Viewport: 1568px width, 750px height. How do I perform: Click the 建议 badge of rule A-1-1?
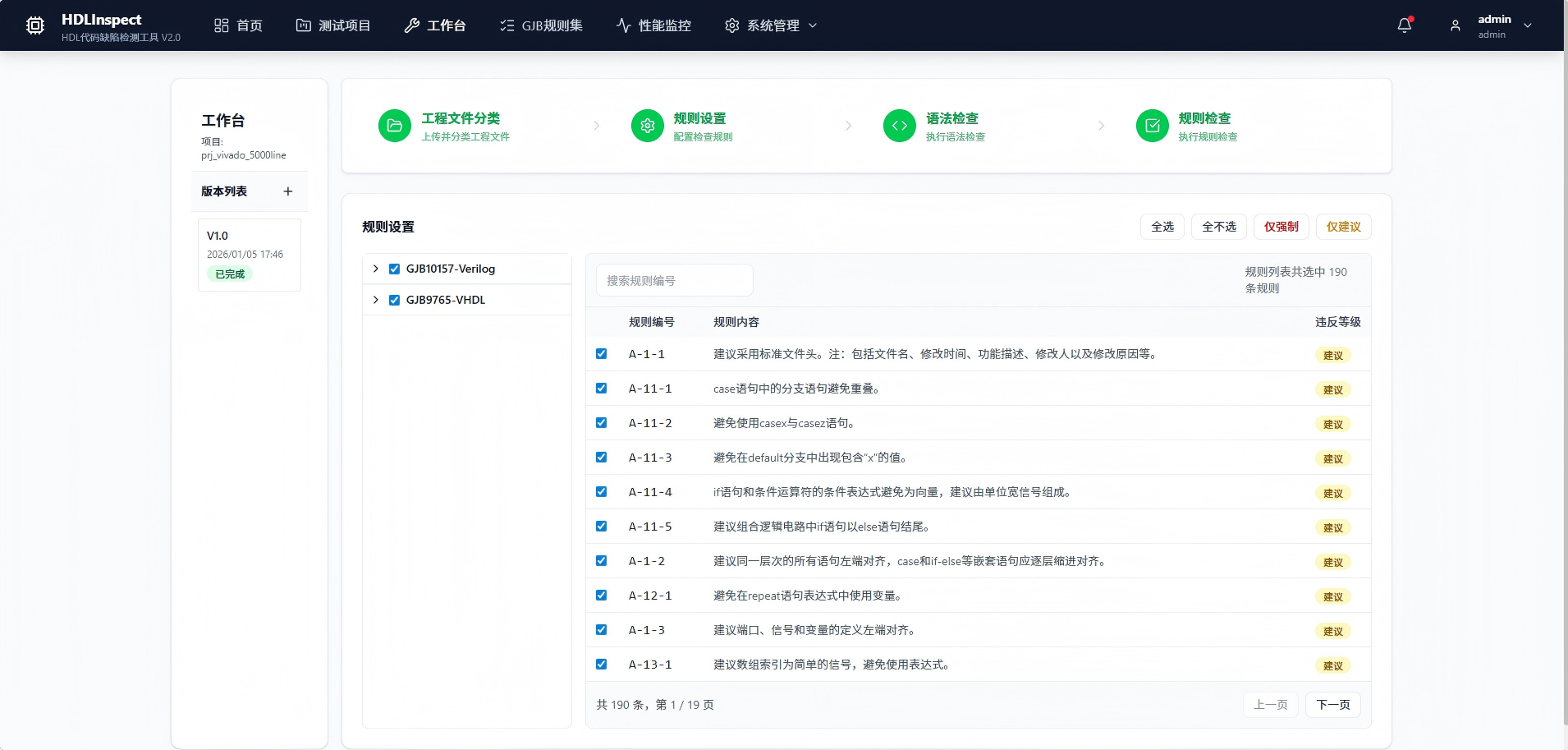(1333, 356)
